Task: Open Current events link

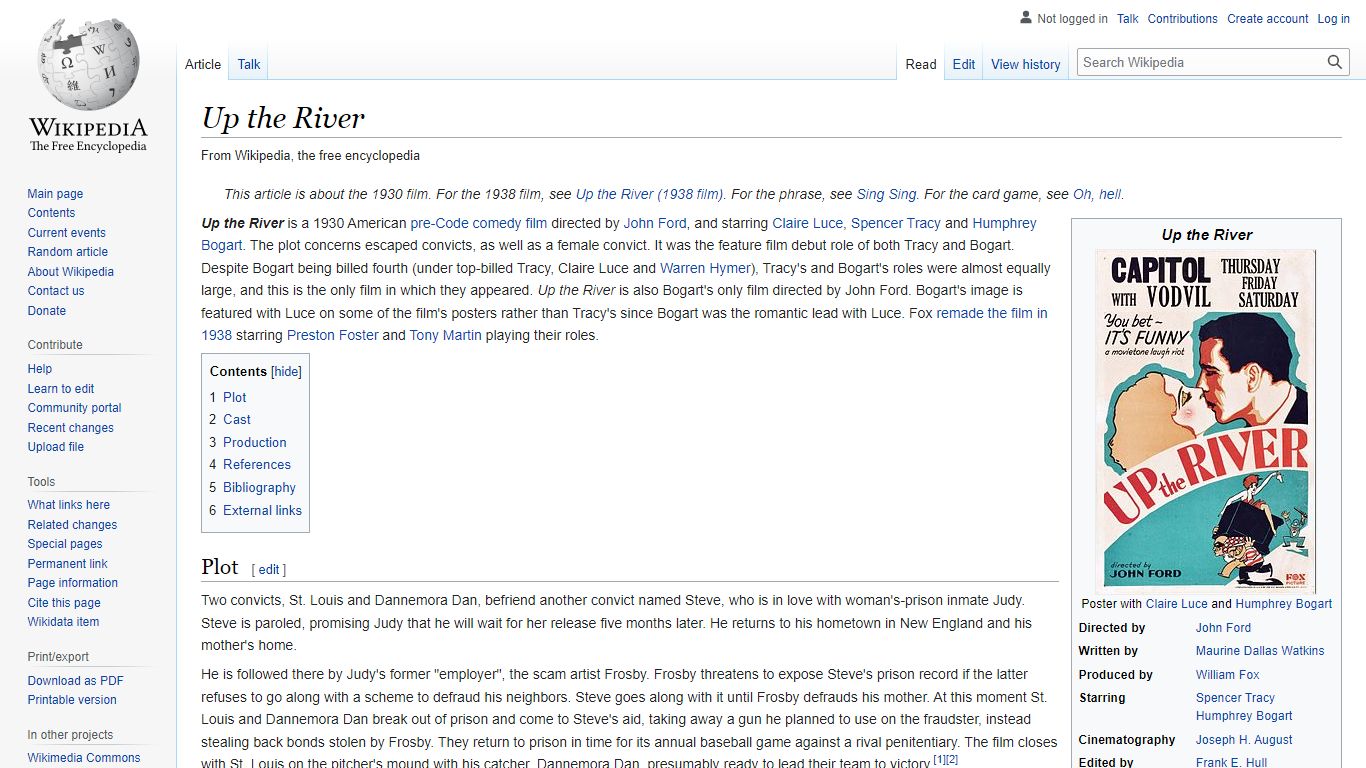Action: point(66,233)
